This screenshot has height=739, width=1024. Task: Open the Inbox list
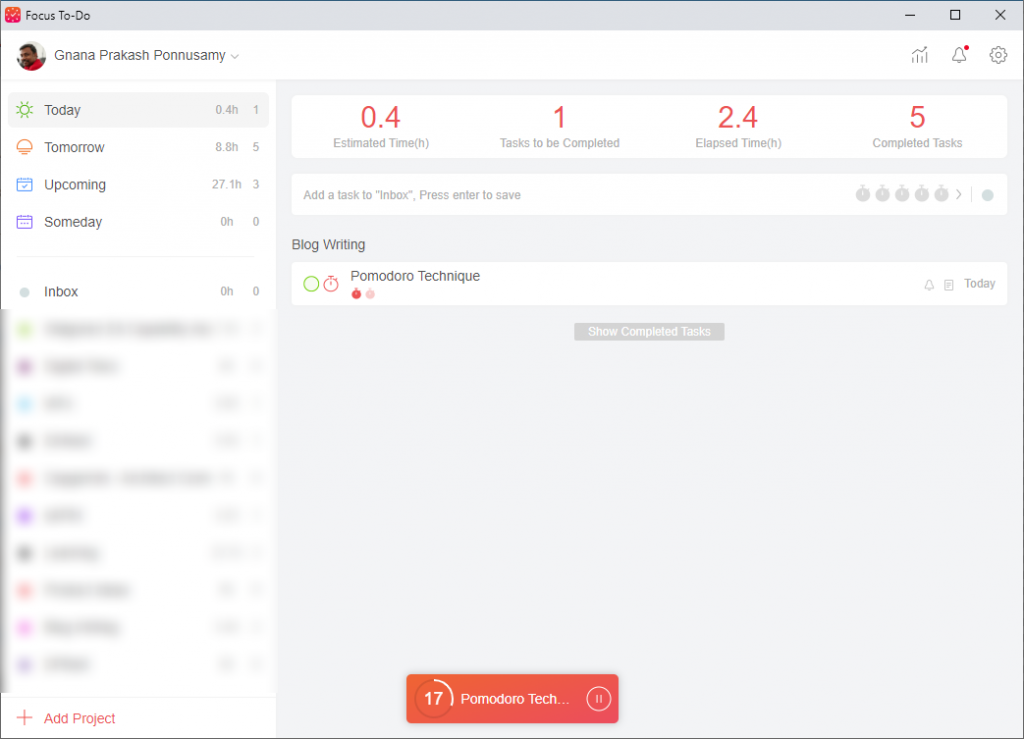138,291
